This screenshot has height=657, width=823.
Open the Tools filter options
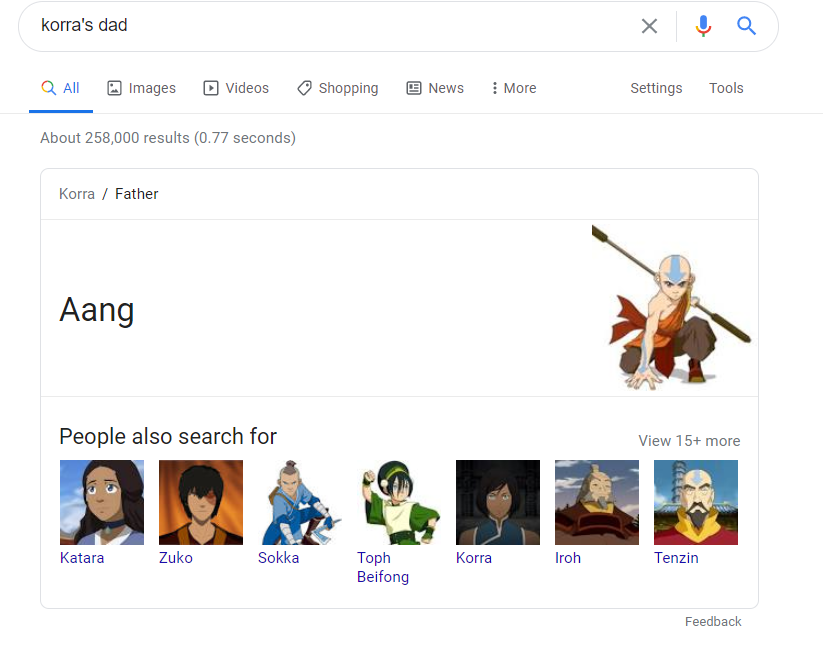coord(726,88)
